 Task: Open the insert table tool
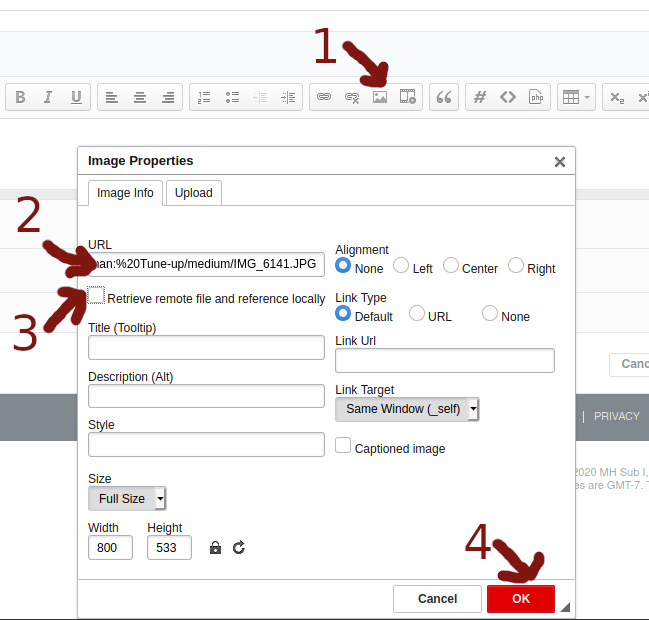[571, 98]
